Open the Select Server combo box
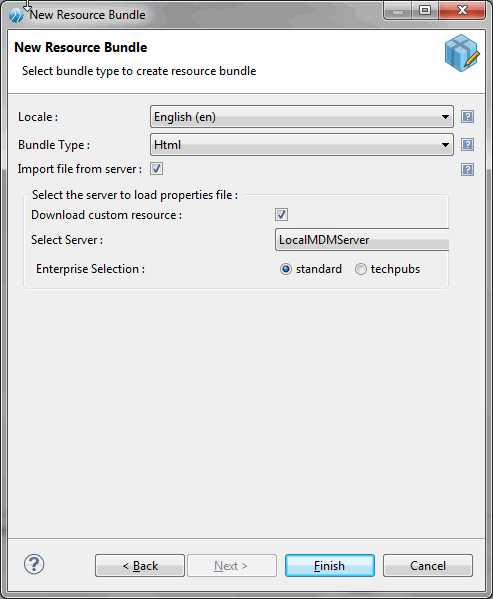Image resolution: width=493 pixels, height=599 pixels. 362,240
